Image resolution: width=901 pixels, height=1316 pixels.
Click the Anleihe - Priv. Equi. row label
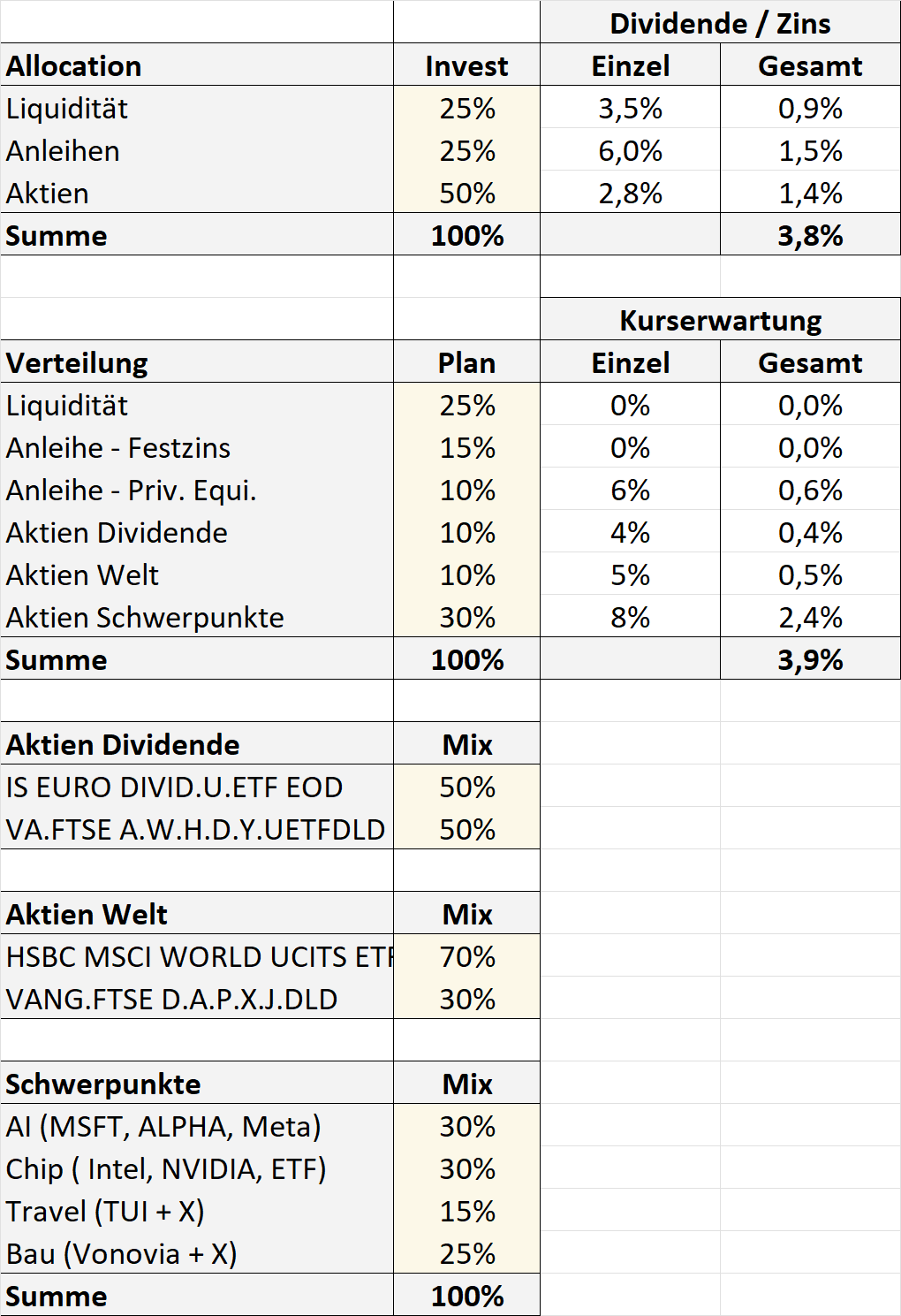(x=131, y=491)
